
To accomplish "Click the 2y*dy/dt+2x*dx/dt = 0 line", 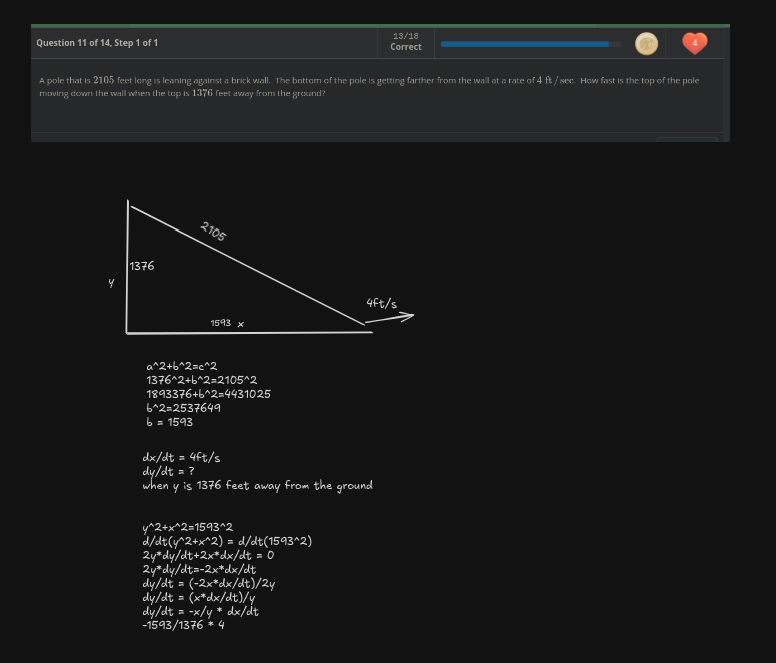I will [208, 555].
